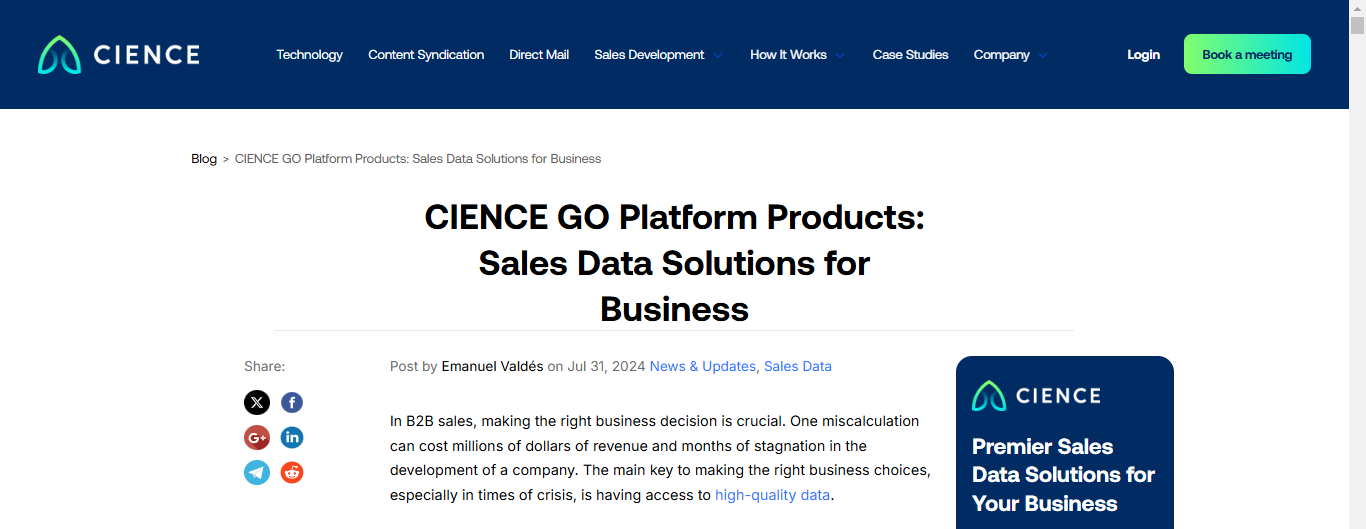Open the How It Works dropdown

click(840, 56)
